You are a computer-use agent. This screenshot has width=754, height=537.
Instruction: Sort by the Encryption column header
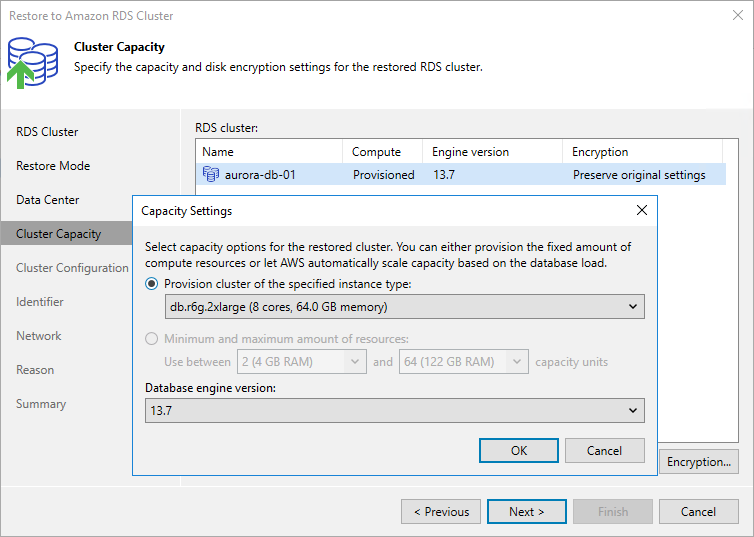642,151
